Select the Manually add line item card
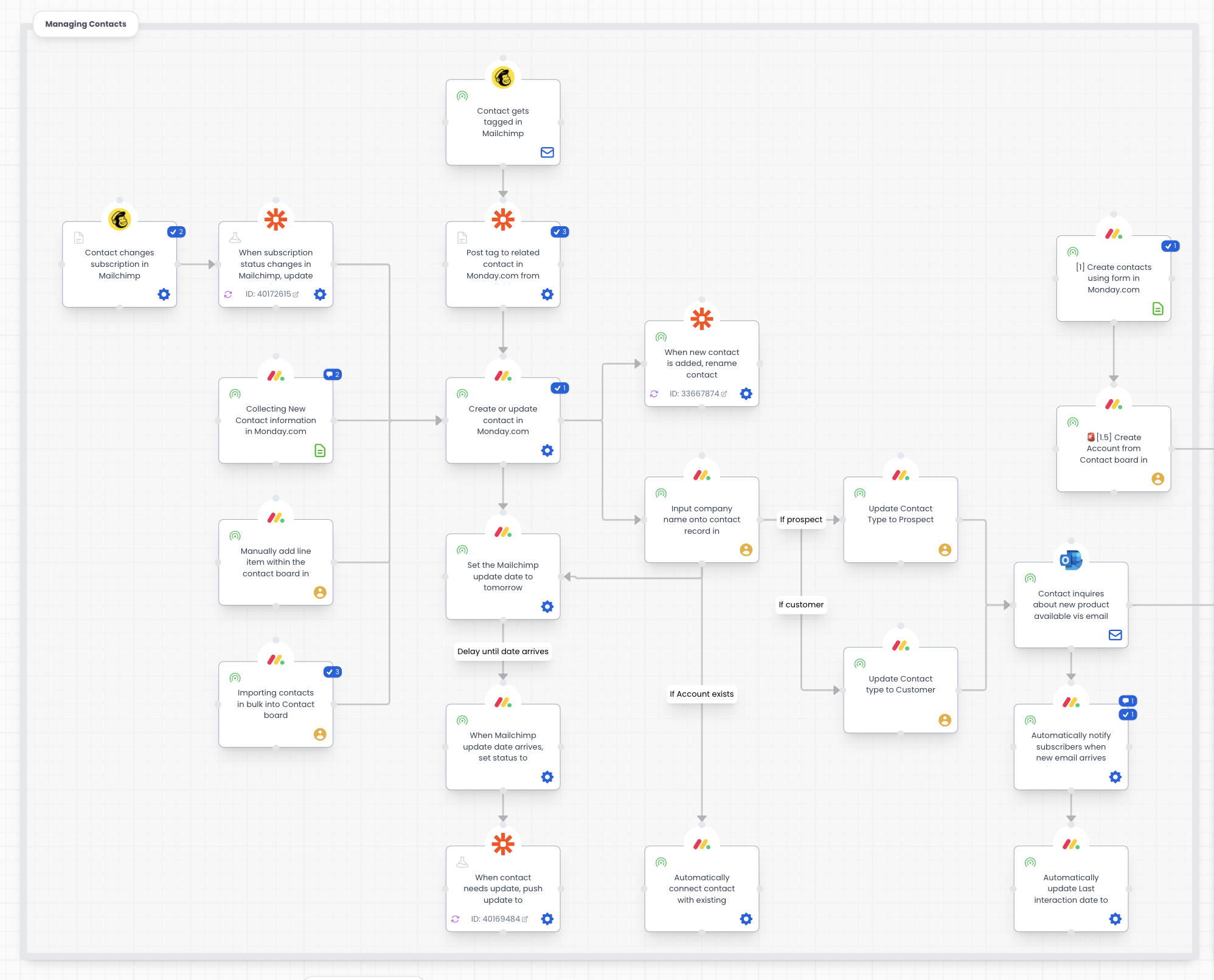This screenshot has height=980, width=1214. [276, 562]
